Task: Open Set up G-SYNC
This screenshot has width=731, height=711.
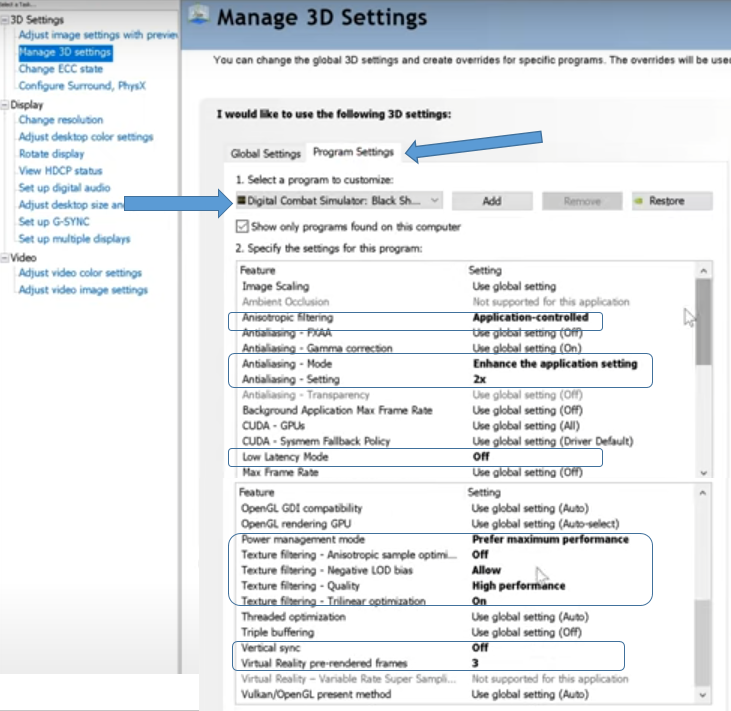Action: 54,222
